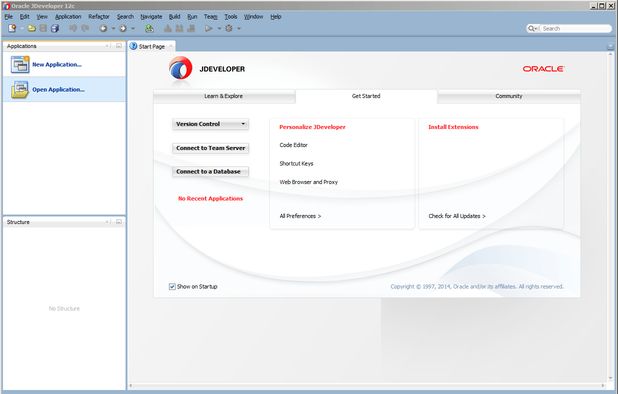
Task: Click the Open Application folder icon
Action: coord(20,89)
